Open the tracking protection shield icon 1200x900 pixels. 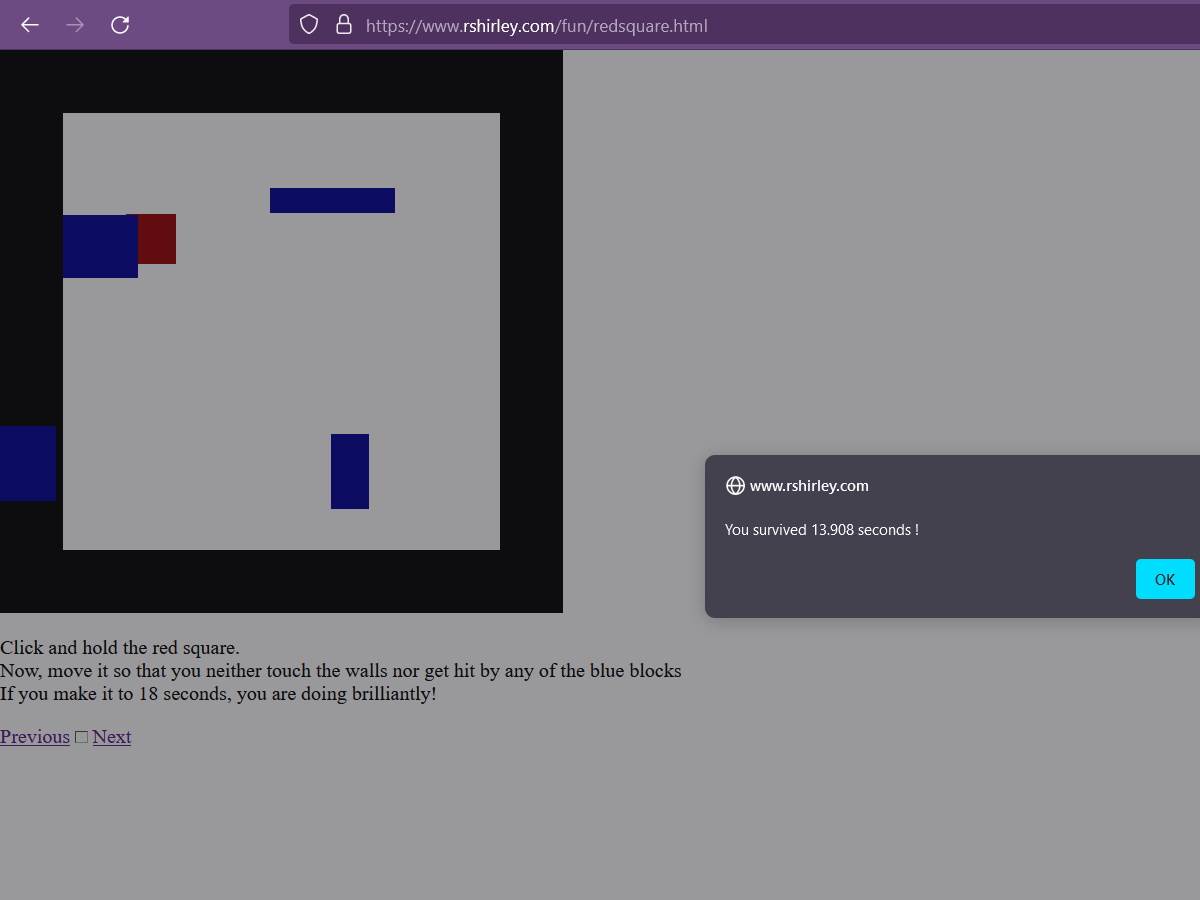pos(309,25)
